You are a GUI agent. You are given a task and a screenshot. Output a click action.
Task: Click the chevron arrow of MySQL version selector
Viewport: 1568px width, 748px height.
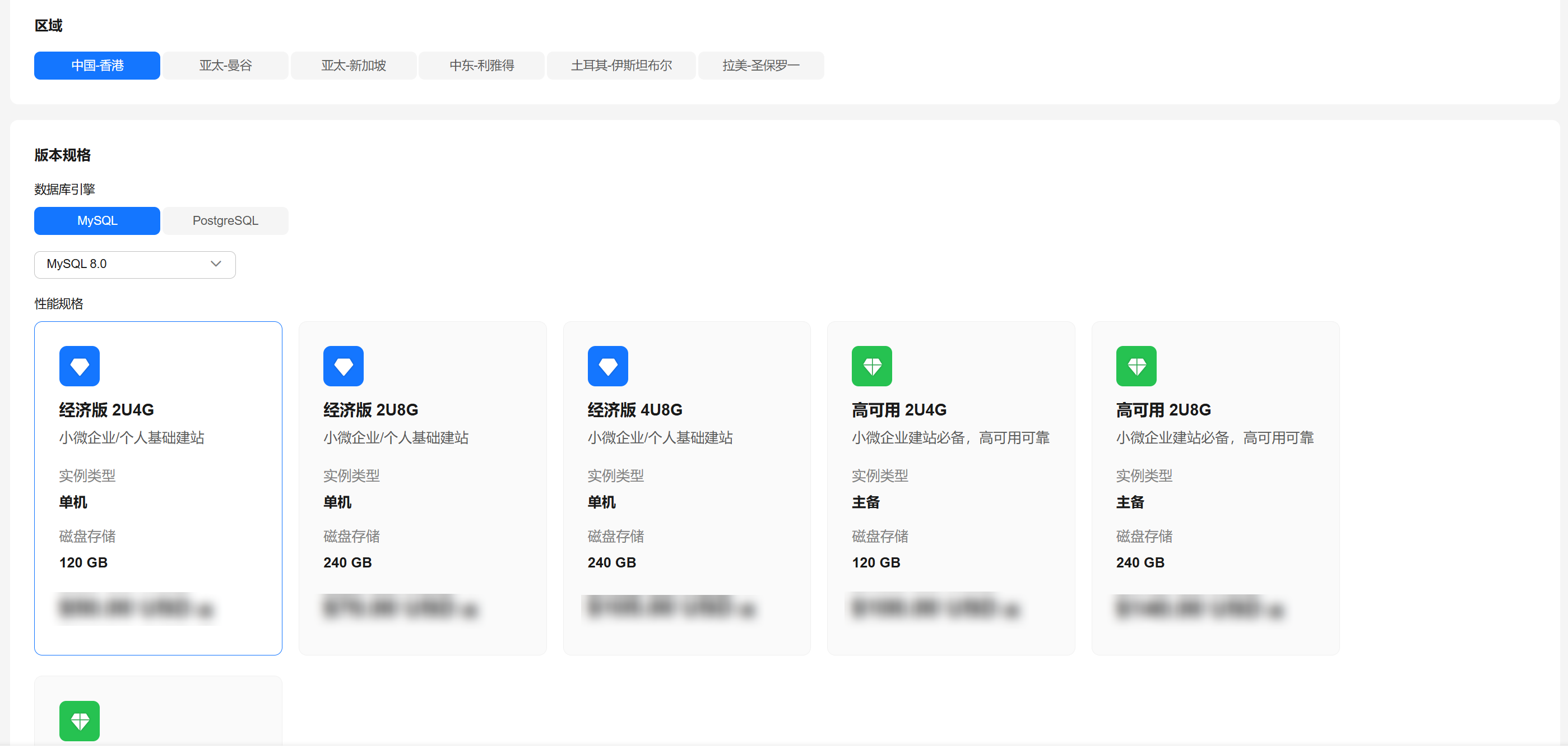(216, 264)
